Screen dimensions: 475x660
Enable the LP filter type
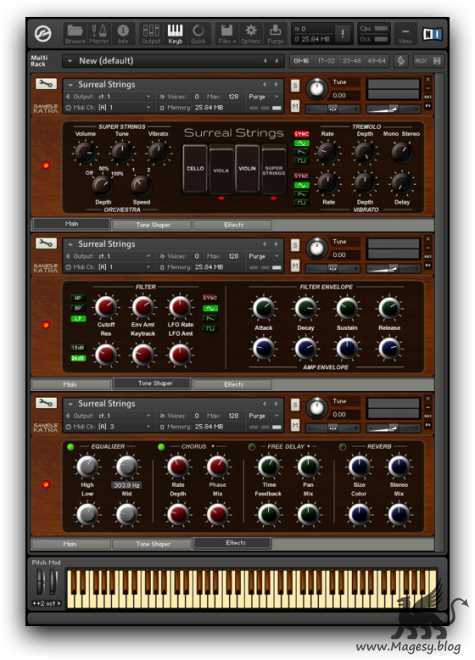pos(78,318)
